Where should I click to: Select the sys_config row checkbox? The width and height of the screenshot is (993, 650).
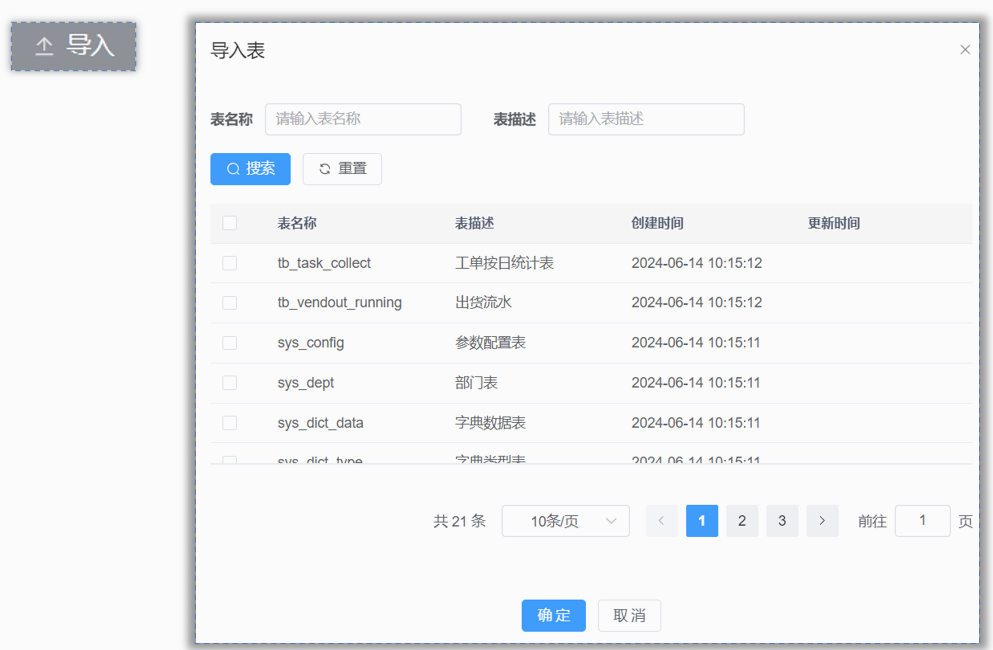click(230, 343)
